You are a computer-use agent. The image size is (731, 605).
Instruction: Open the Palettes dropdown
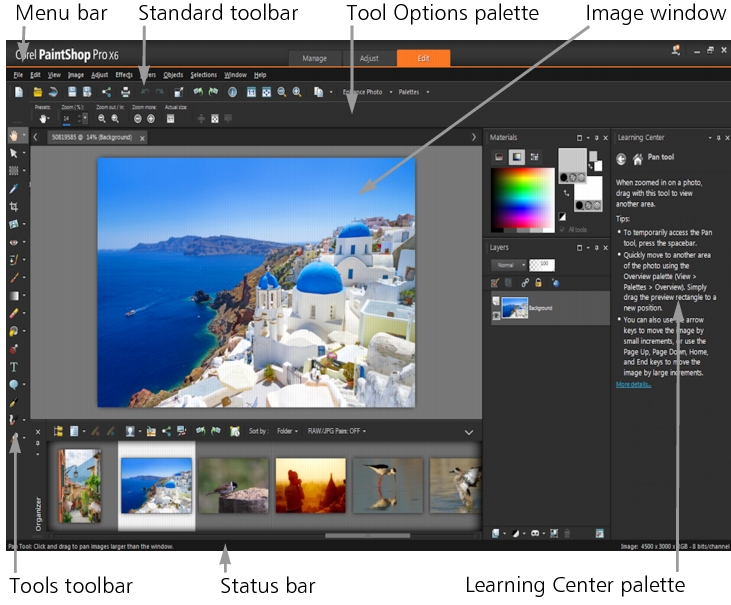(412, 92)
